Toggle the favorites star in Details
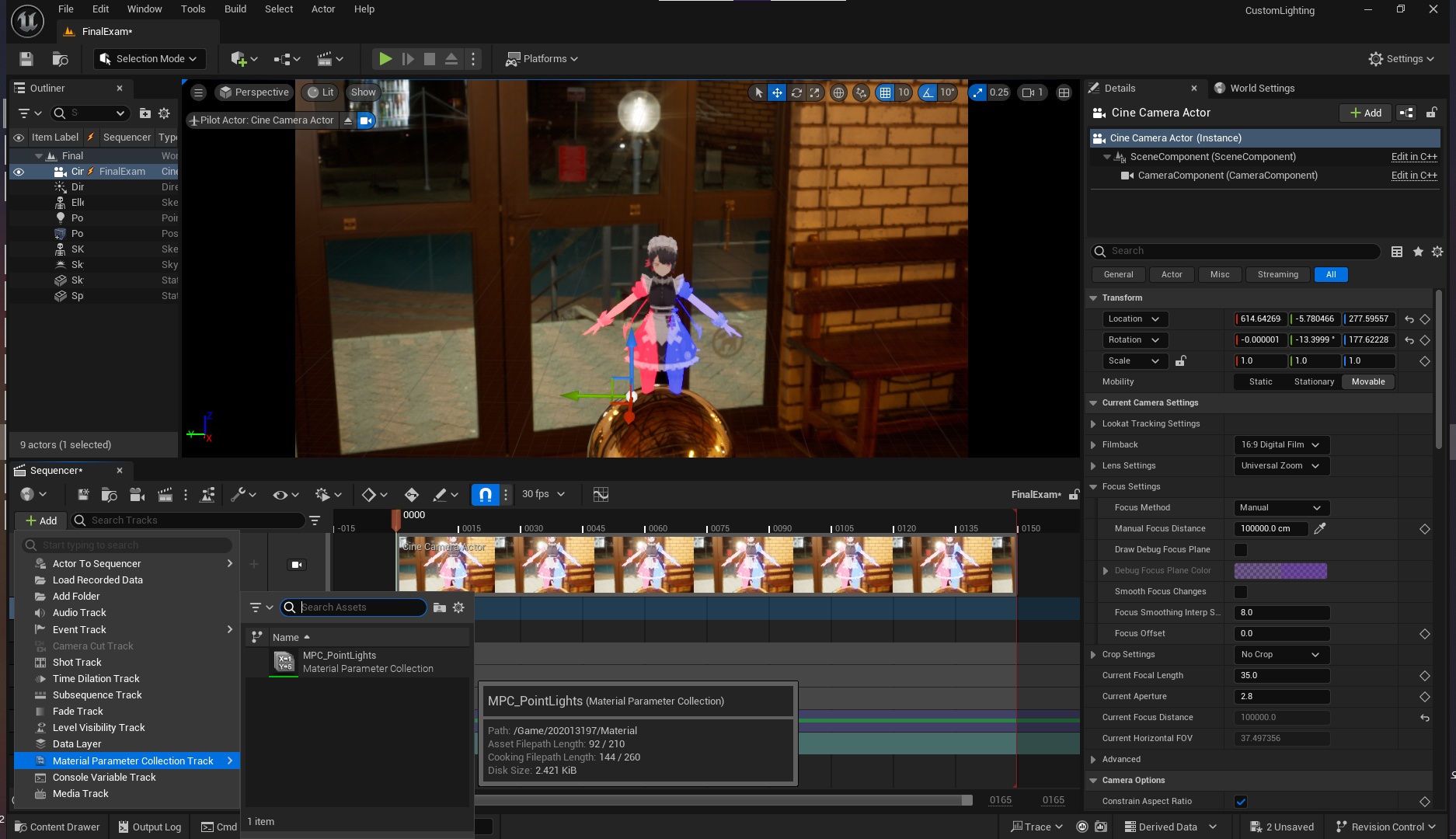 pos(1418,252)
